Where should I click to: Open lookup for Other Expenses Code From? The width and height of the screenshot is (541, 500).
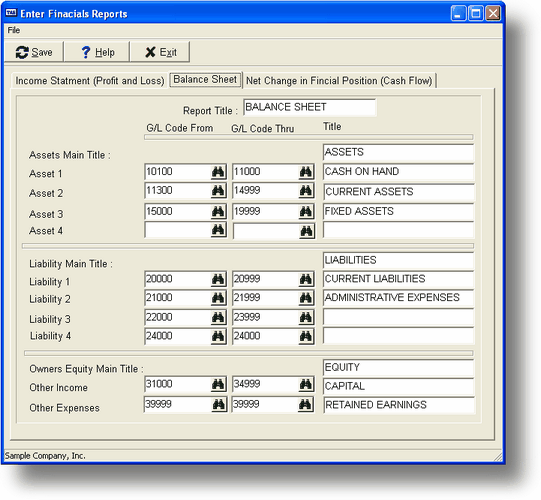pyautogui.click(x=218, y=404)
